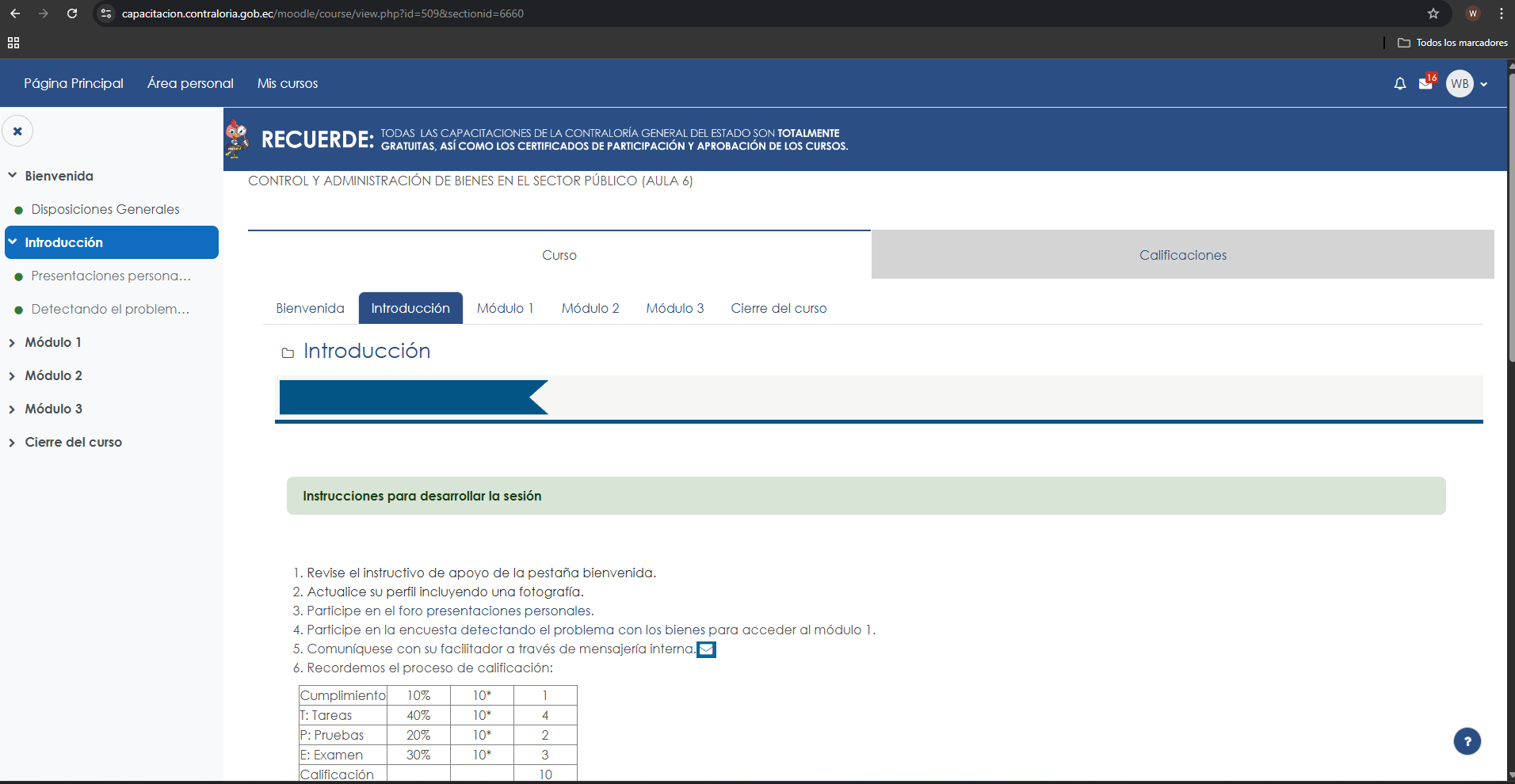1515x784 pixels.
Task: Expand Módulo 2 in the course index
Action: pyautogui.click(x=12, y=376)
